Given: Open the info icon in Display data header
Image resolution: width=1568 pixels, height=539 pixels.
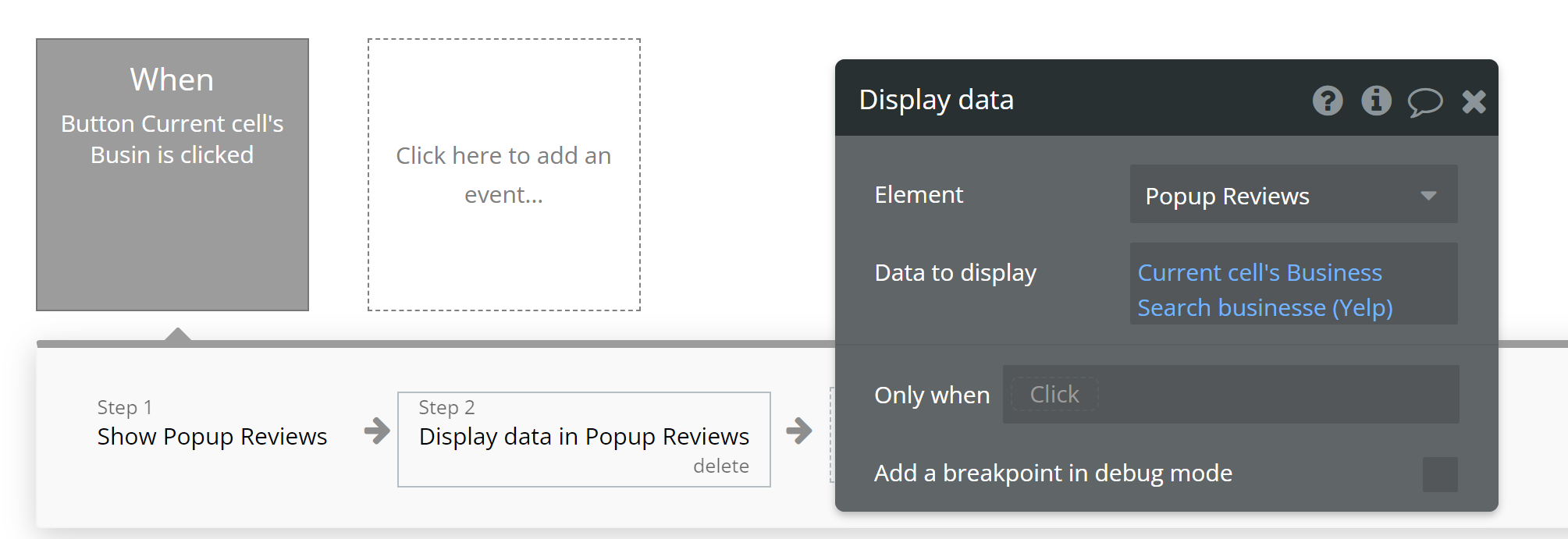Looking at the screenshot, I should [x=1376, y=101].
